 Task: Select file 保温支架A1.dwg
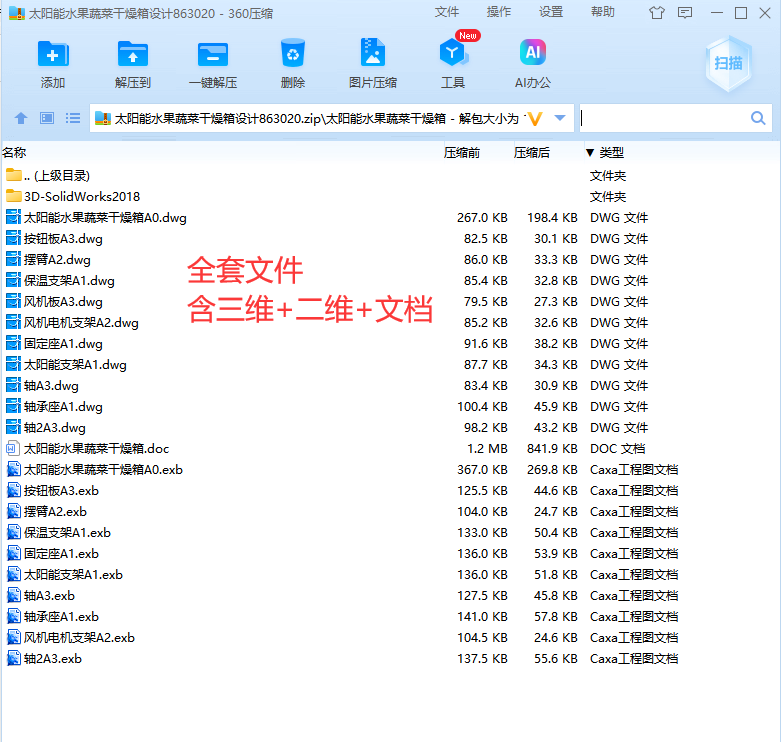(69, 280)
